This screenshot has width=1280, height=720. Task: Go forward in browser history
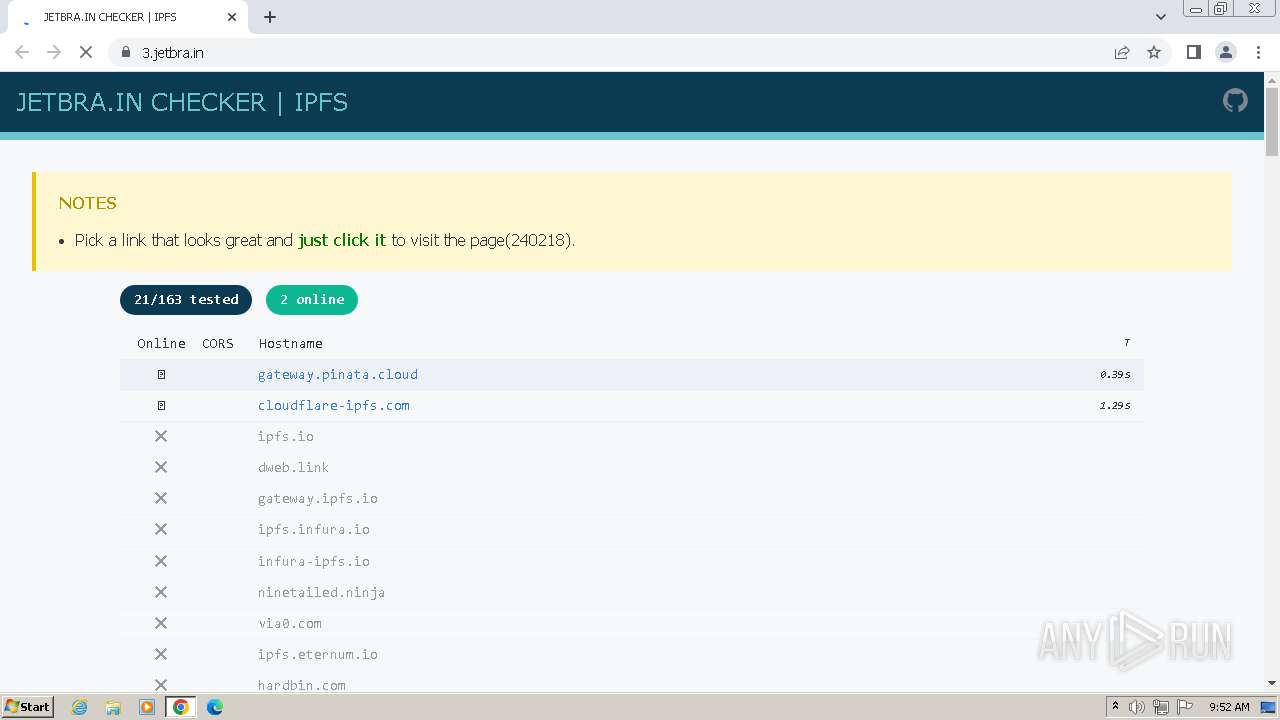tap(54, 52)
